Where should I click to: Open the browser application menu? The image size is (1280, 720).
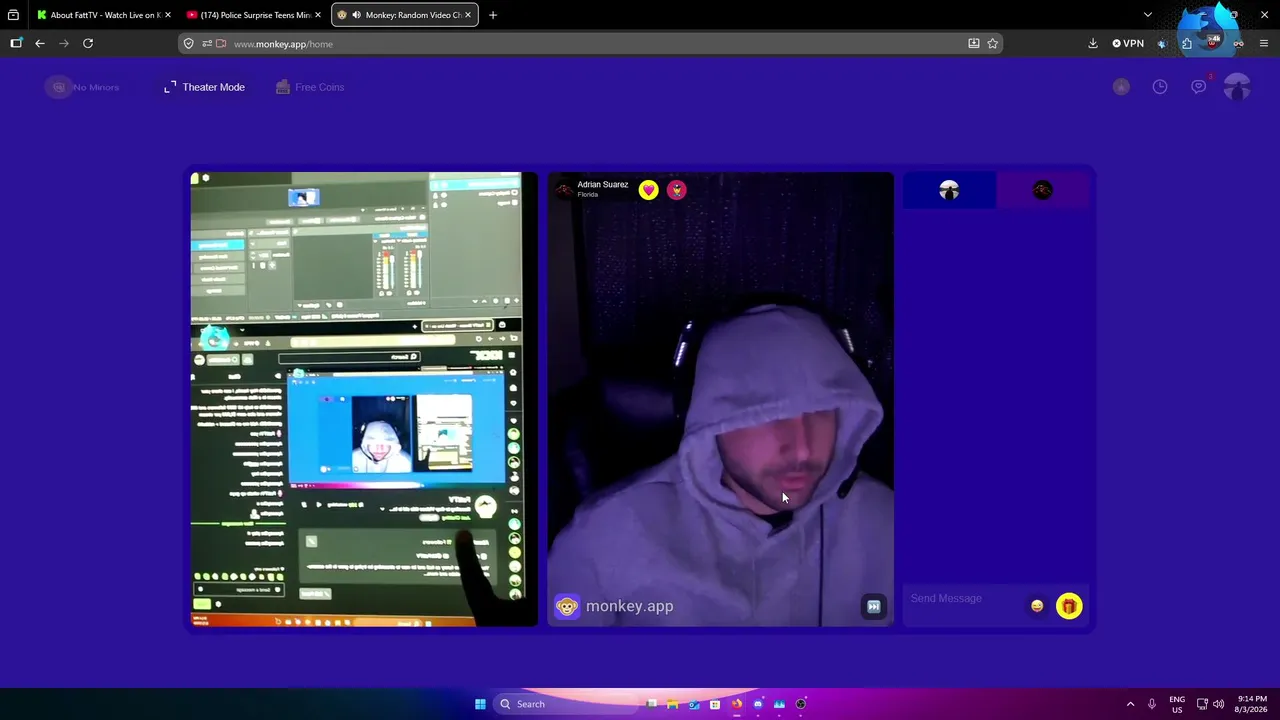coord(1264,43)
